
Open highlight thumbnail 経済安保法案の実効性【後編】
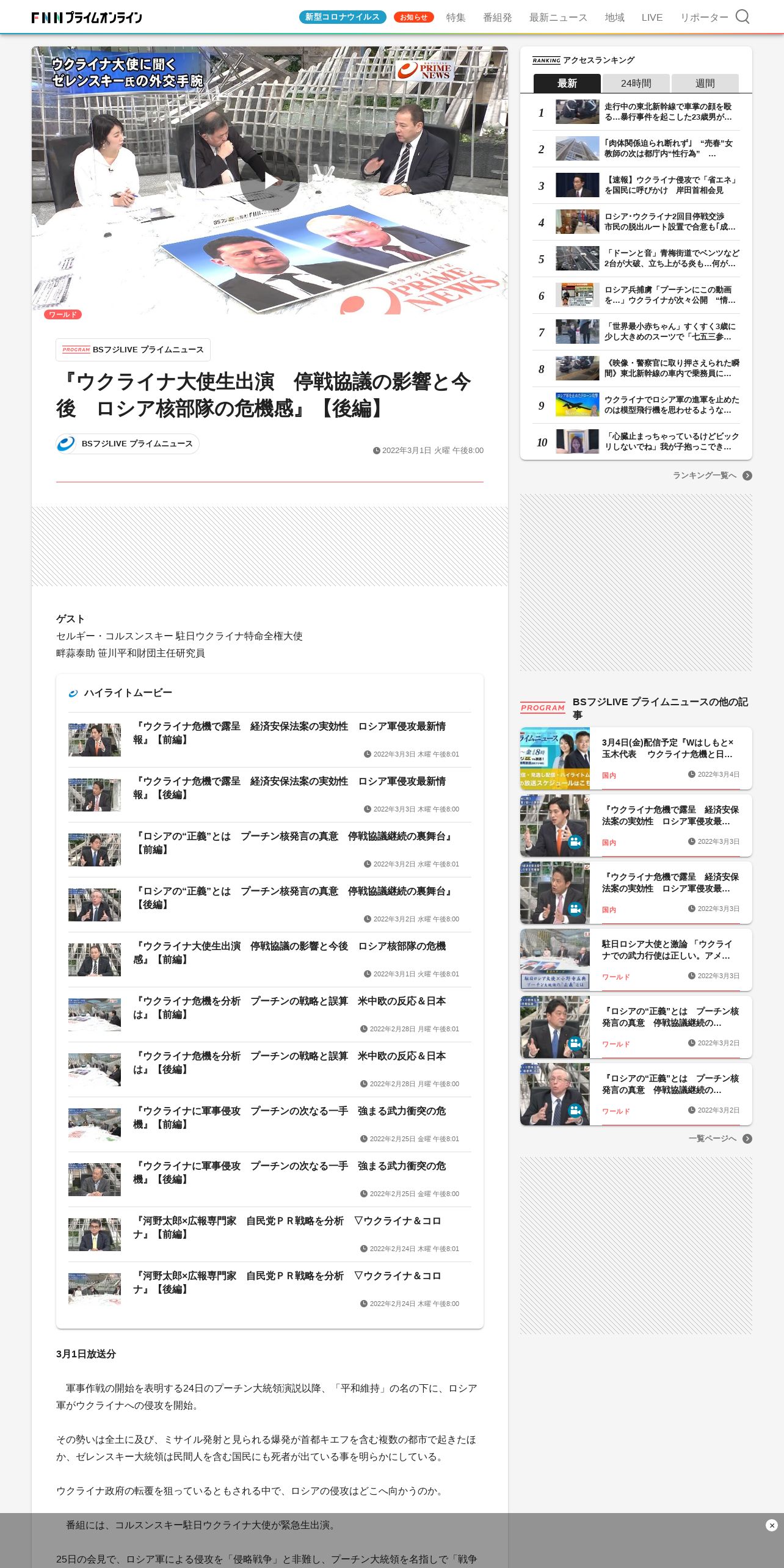click(x=95, y=795)
